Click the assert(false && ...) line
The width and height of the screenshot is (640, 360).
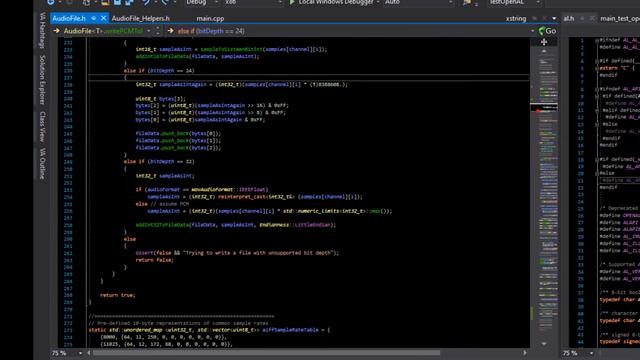click(x=237, y=253)
